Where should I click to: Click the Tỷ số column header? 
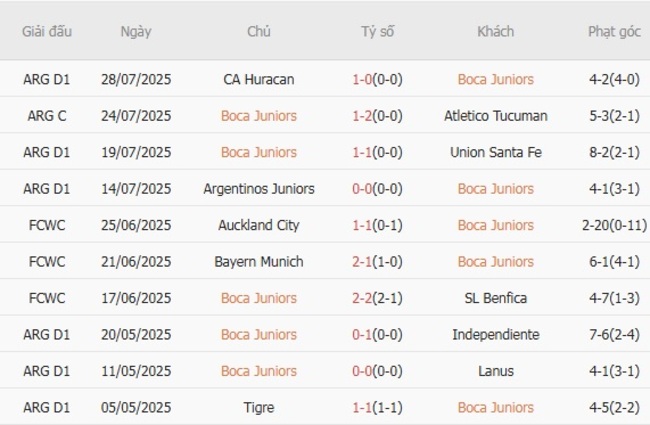(x=377, y=31)
